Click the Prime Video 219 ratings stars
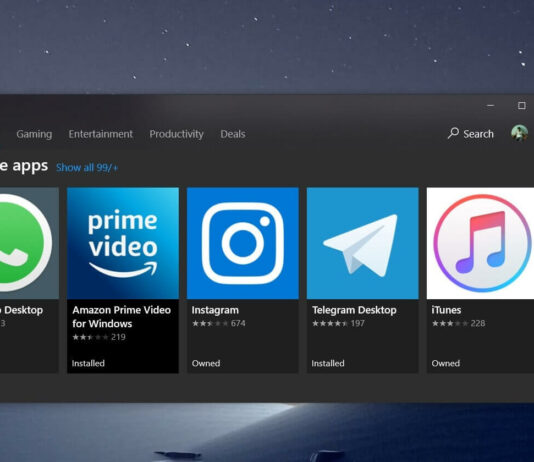Image resolution: width=534 pixels, height=462 pixels. [90, 337]
